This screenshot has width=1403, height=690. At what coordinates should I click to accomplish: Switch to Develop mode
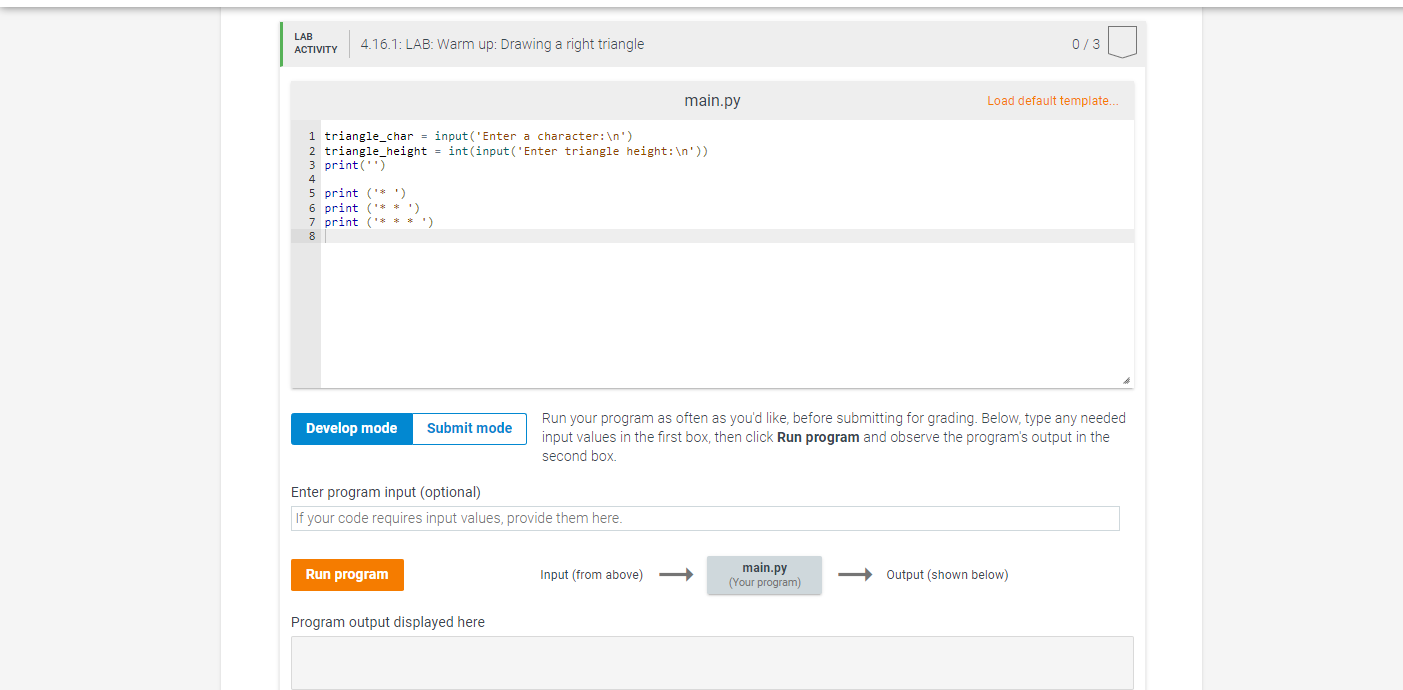click(x=352, y=428)
